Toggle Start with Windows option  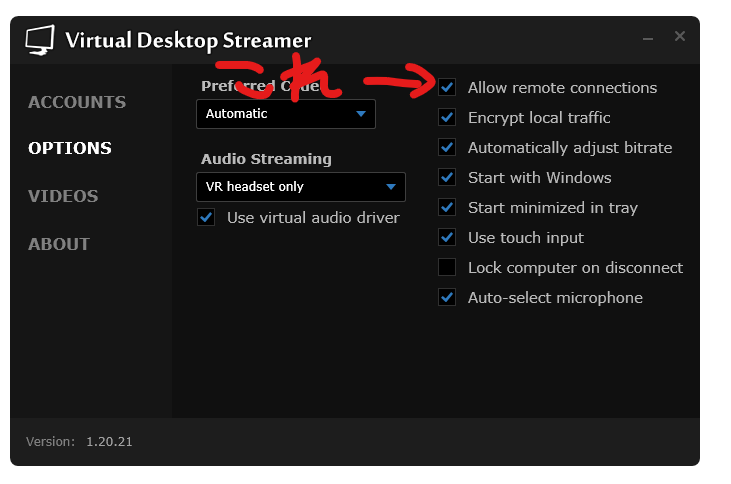click(447, 177)
